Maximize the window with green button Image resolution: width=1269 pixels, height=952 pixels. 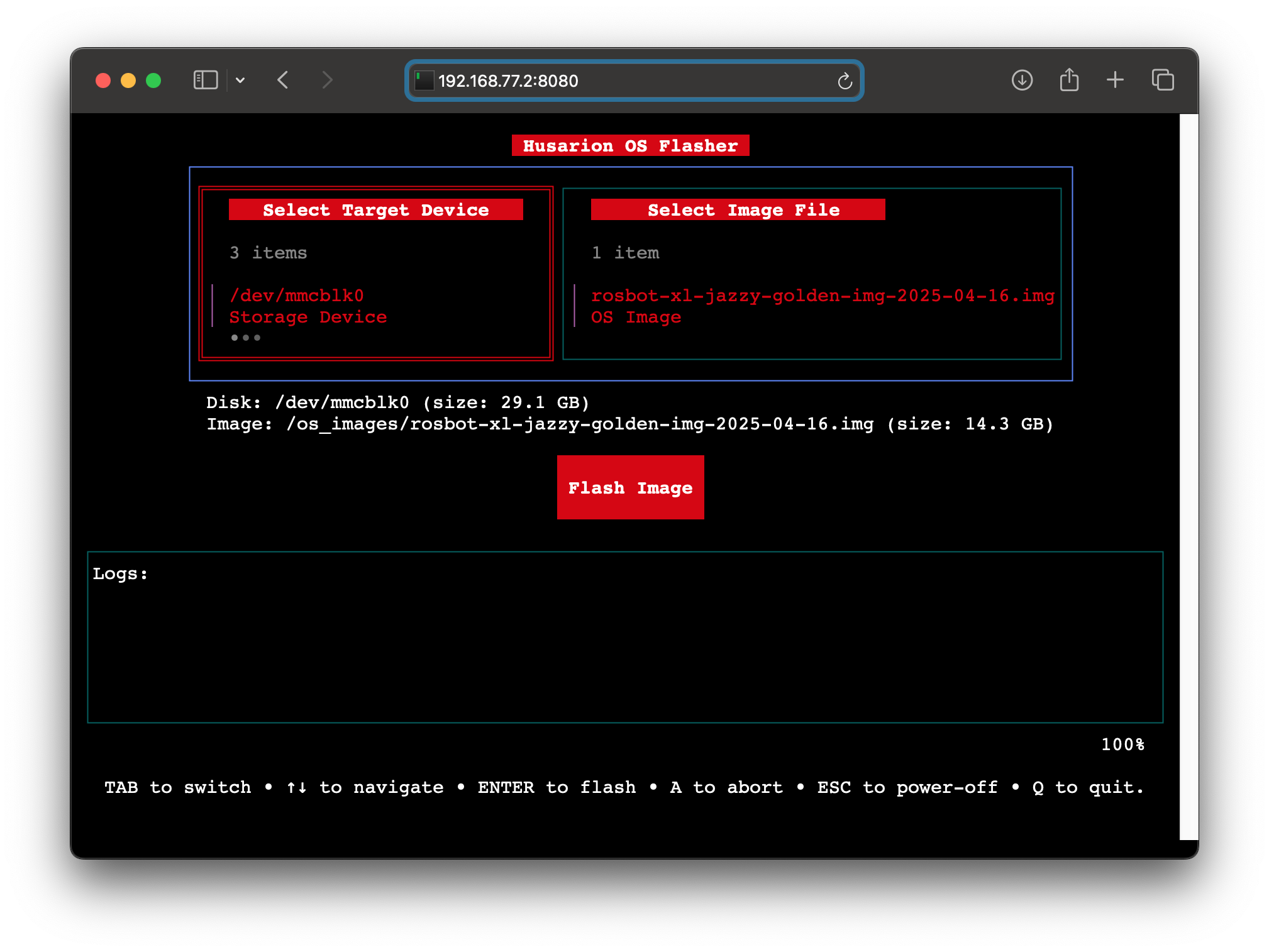tap(153, 80)
